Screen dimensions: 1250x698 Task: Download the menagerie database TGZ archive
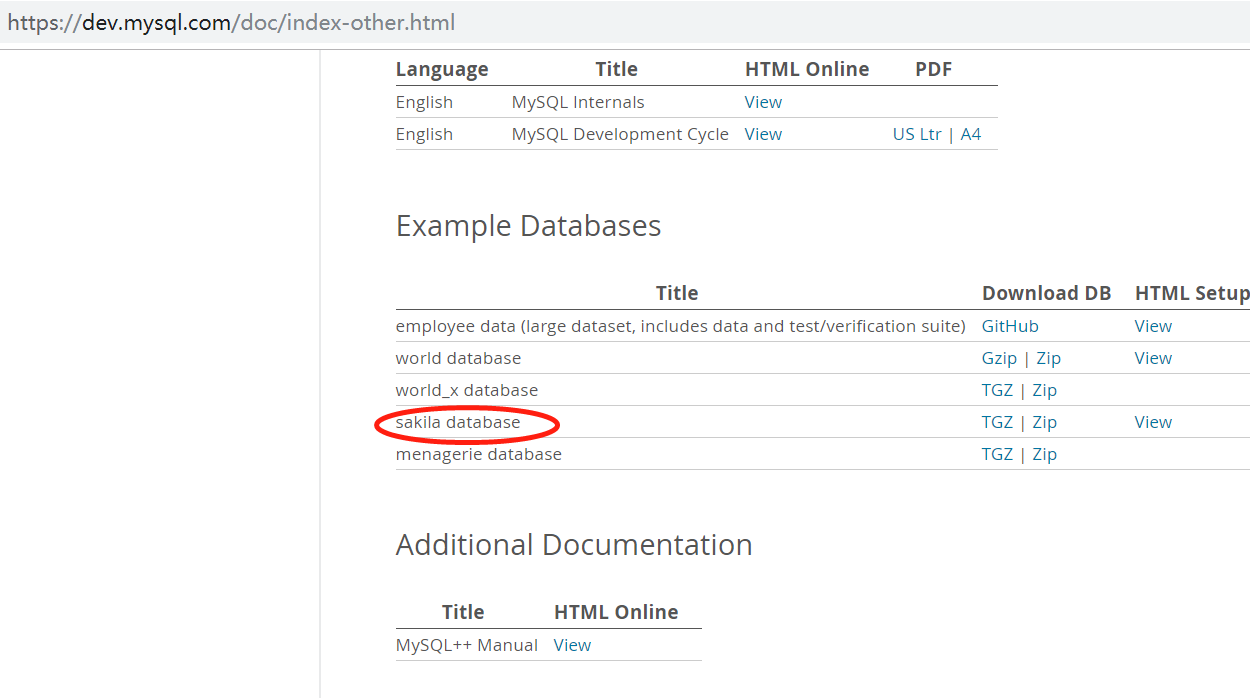point(997,453)
